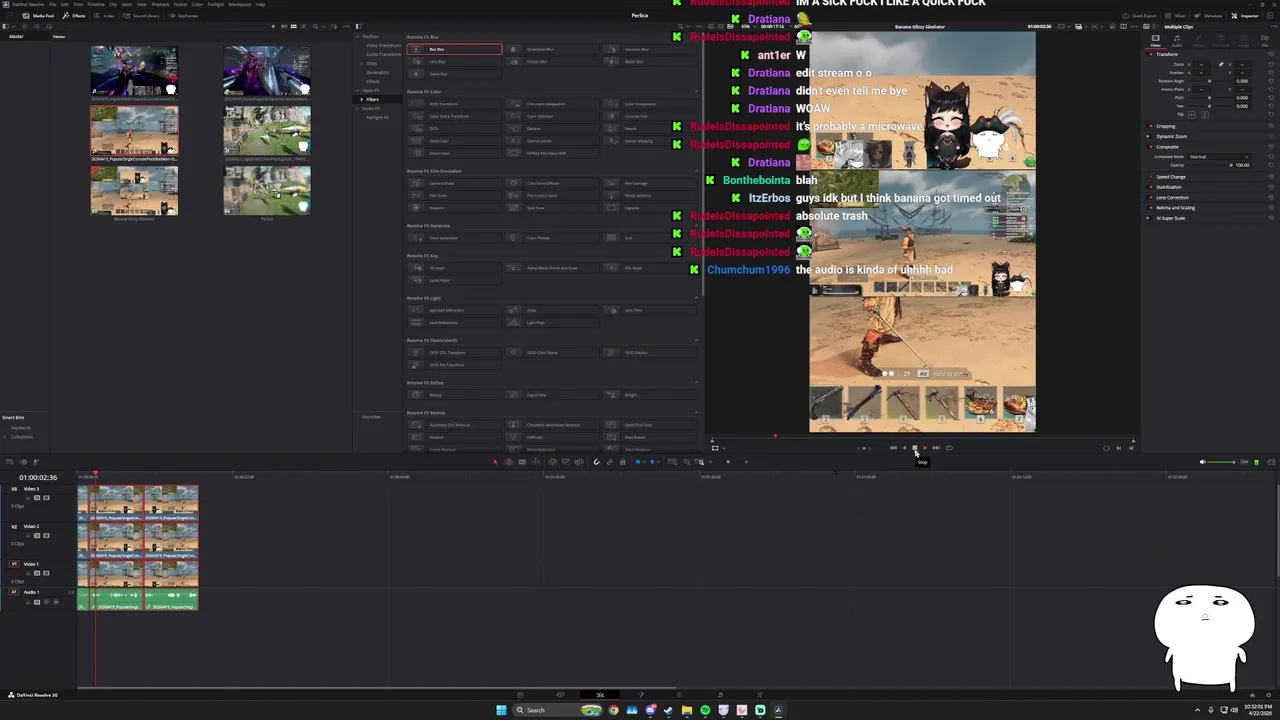Open media pool sort options
The width and height of the screenshot is (1280, 720).
[334, 26]
